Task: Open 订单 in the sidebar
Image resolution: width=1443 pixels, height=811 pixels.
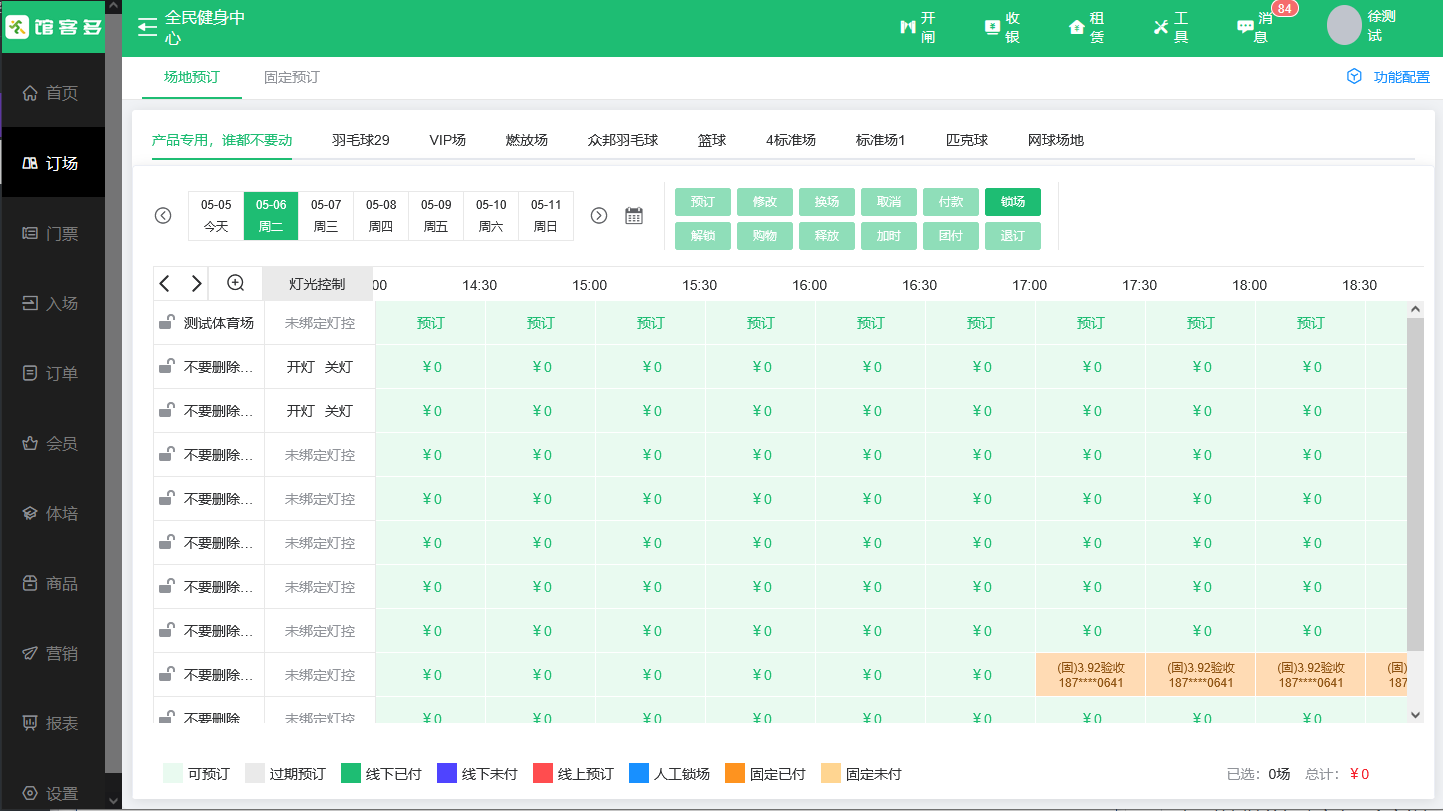Action: pos(52,373)
